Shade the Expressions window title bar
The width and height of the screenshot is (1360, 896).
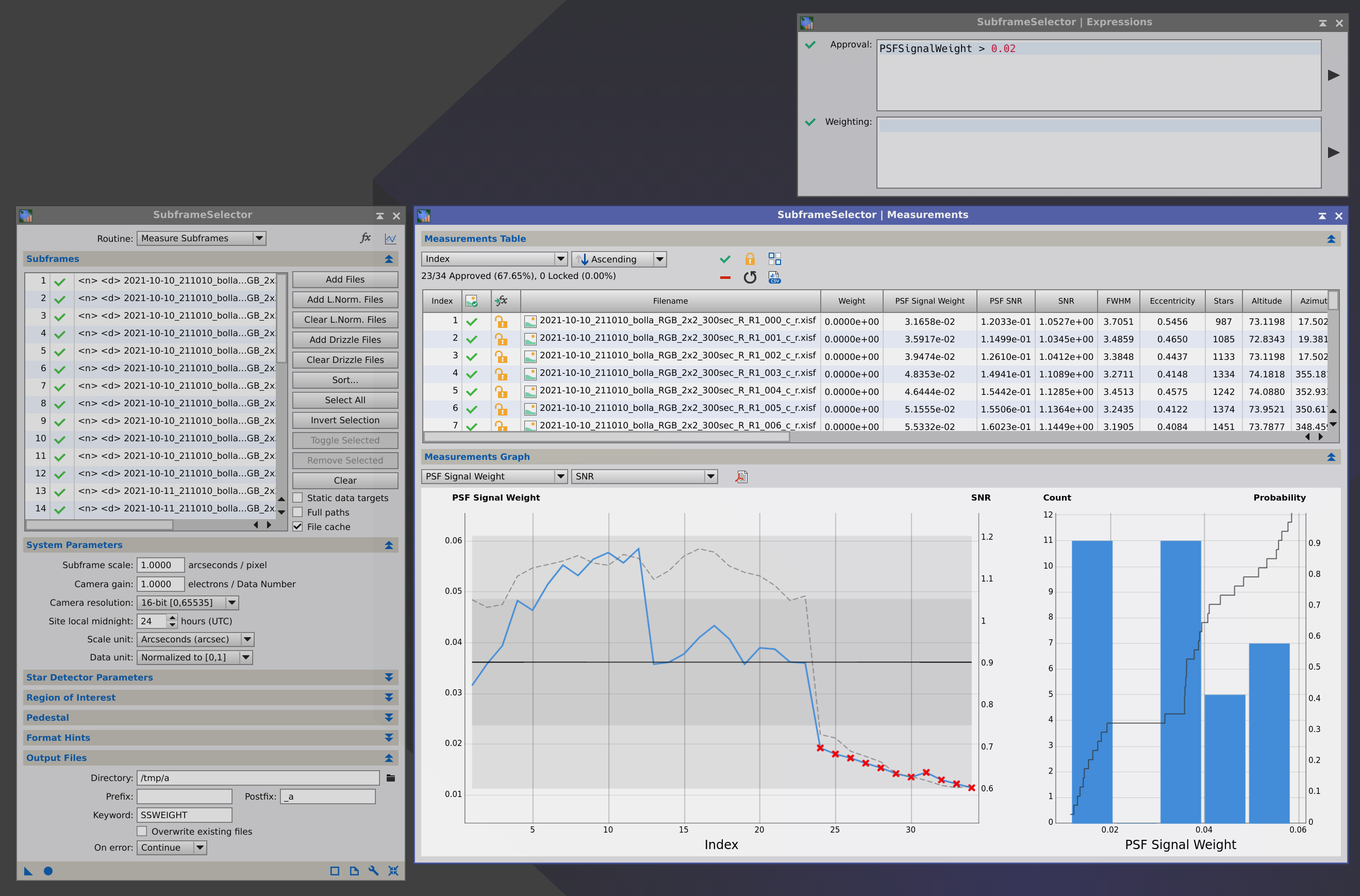point(1323,23)
